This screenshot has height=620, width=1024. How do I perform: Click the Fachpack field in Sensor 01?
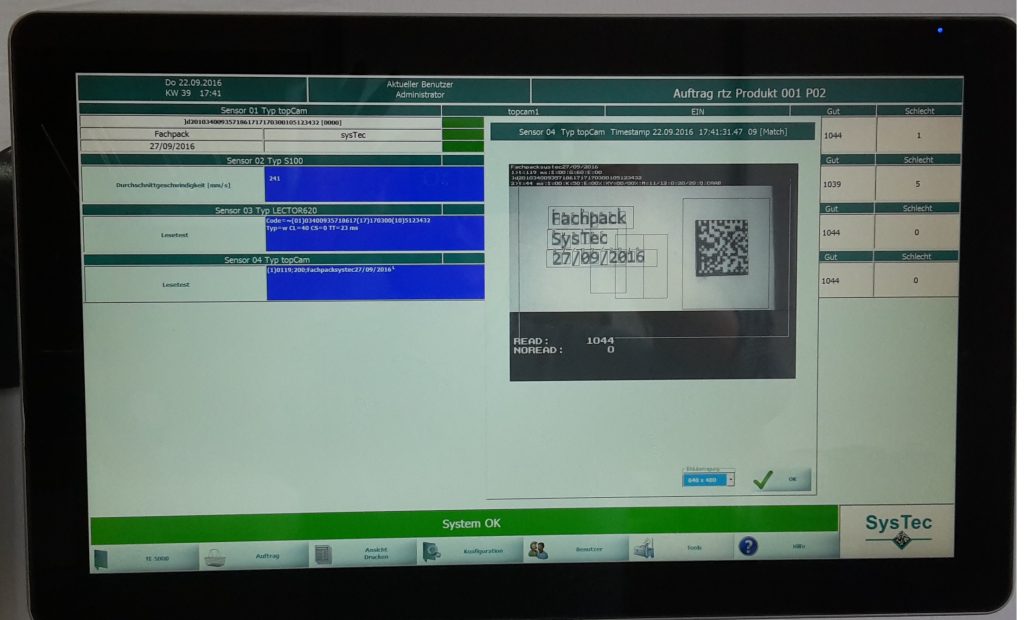click(x=171, y=134)
